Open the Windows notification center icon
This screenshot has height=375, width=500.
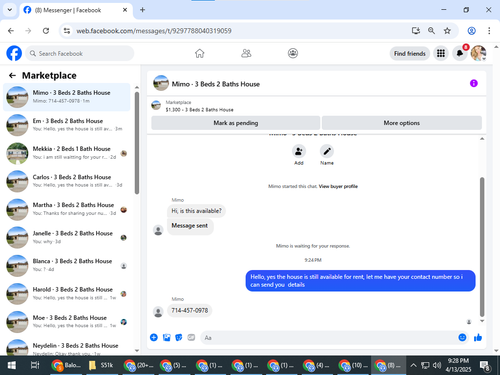(485, 366)
